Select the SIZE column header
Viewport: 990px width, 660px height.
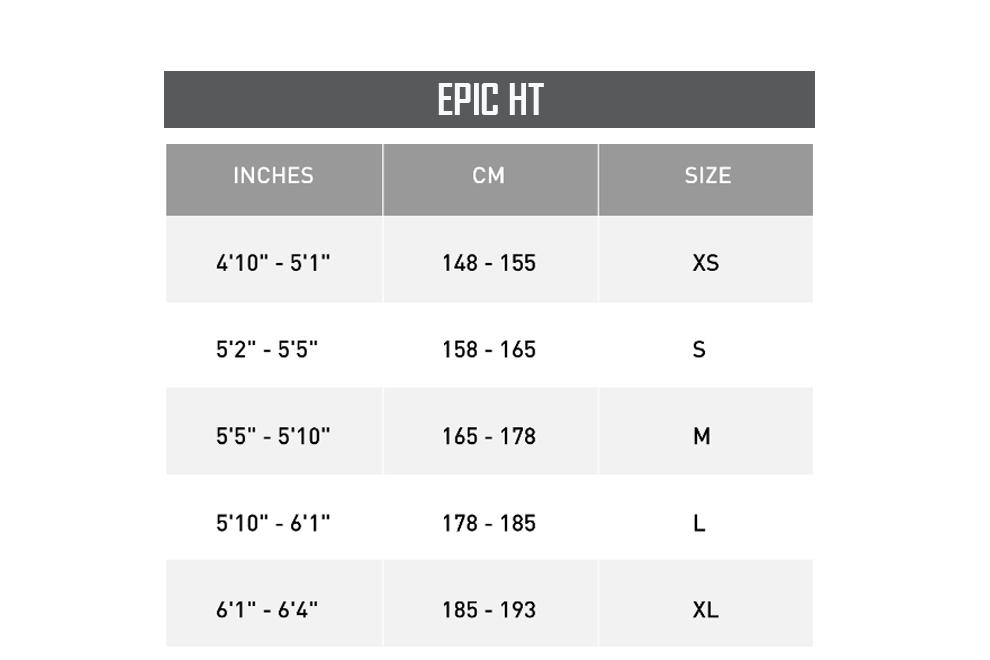tap(706, 180)
